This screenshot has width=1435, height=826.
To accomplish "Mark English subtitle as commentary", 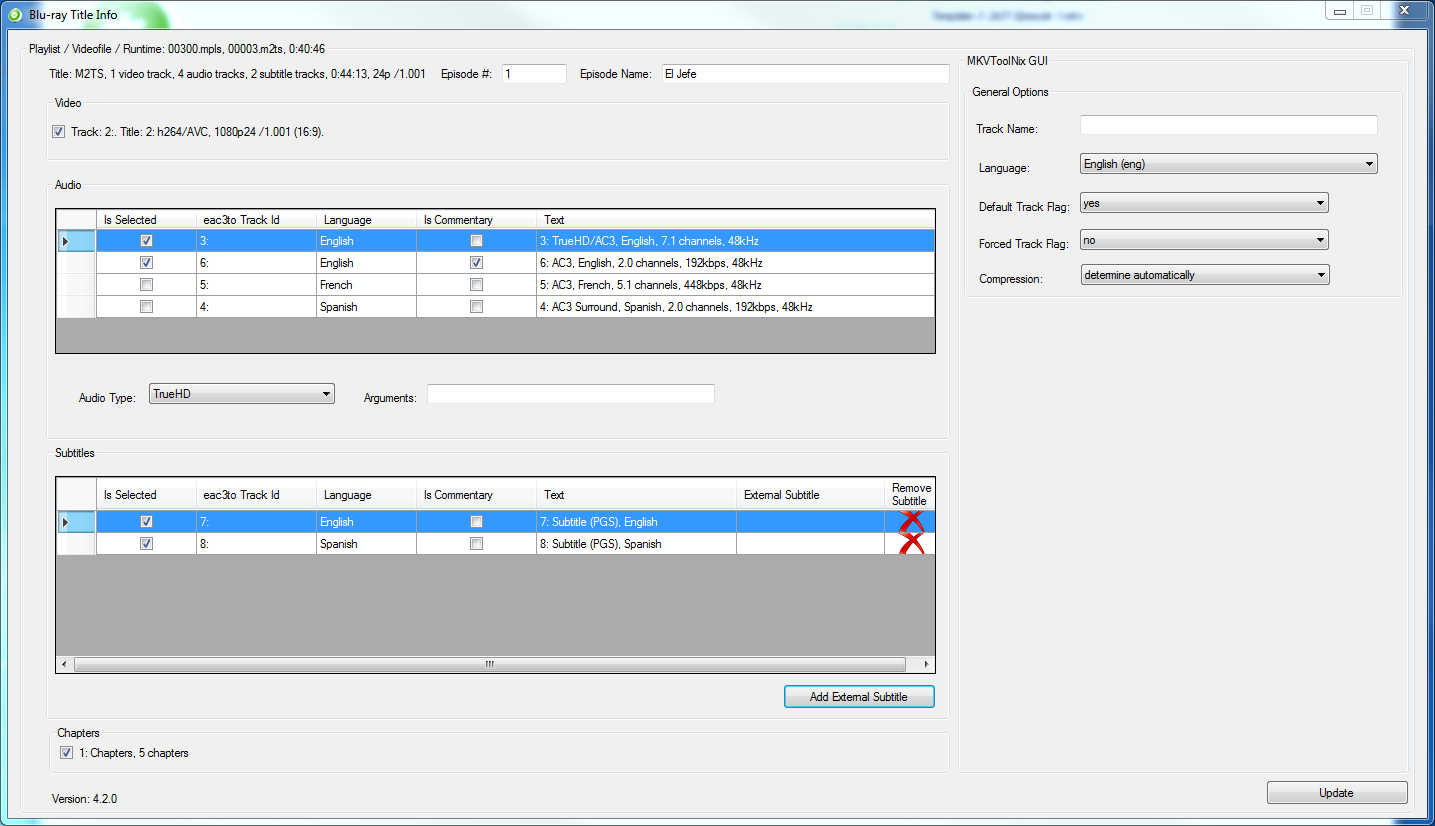I will pos(476,522).
